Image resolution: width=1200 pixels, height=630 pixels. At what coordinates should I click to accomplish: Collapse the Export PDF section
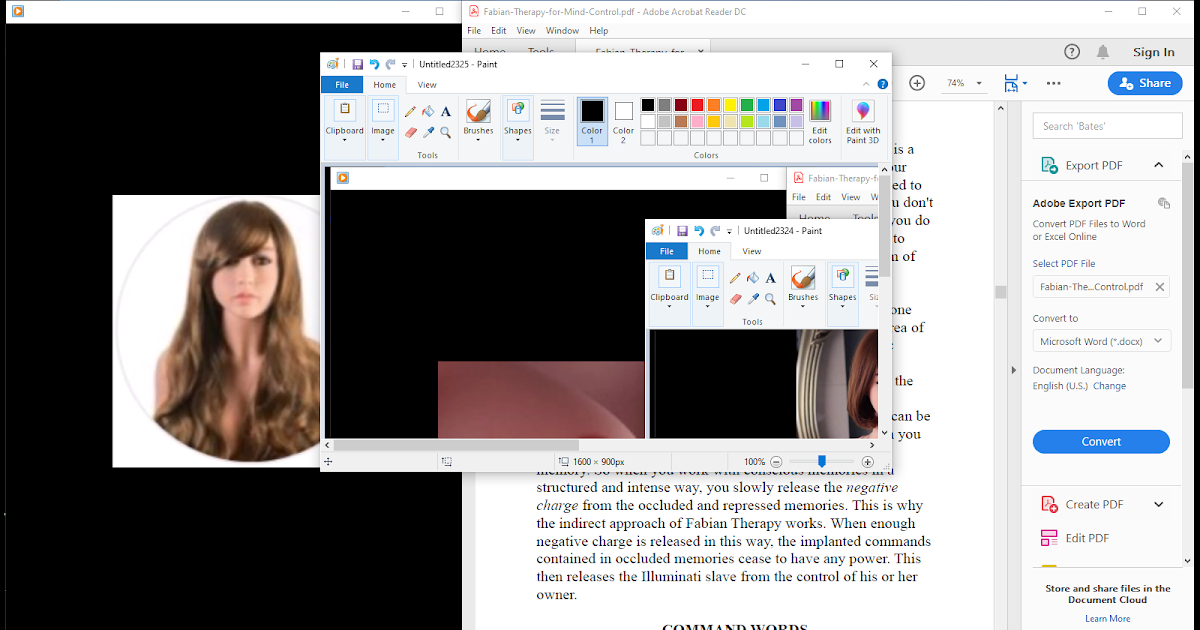(1159, 165)
